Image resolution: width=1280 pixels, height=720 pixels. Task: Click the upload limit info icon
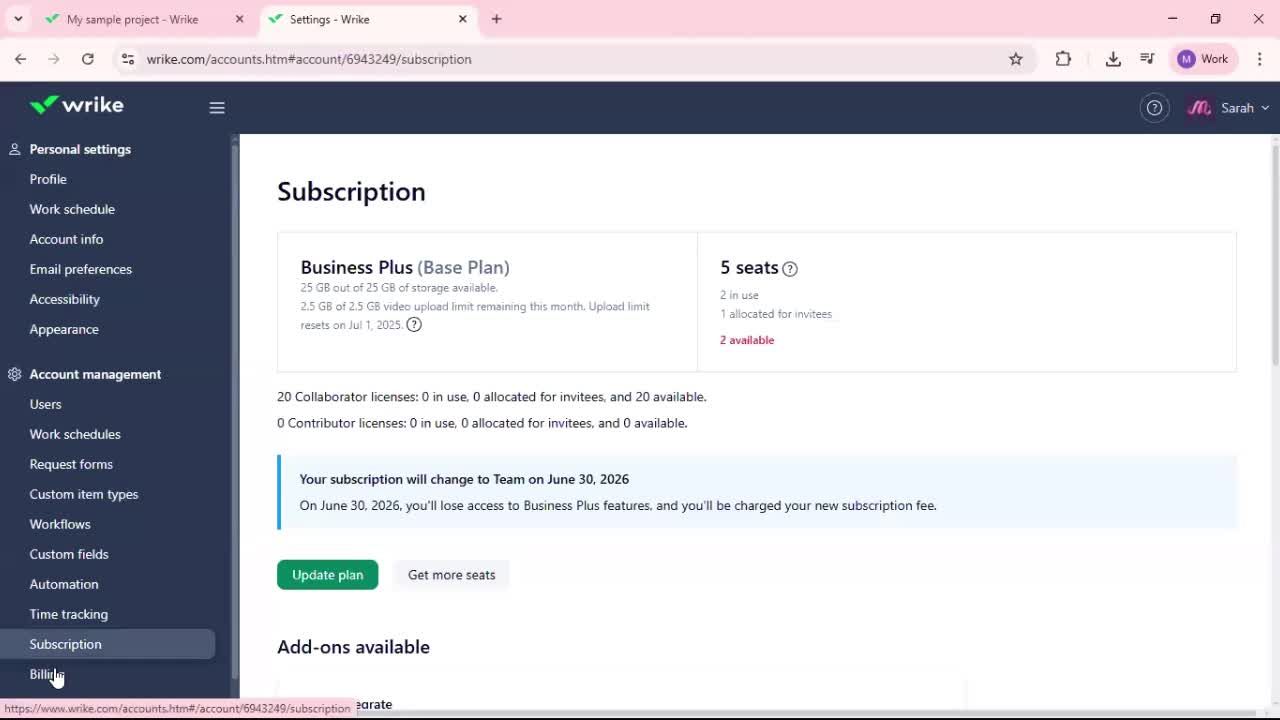414,325
